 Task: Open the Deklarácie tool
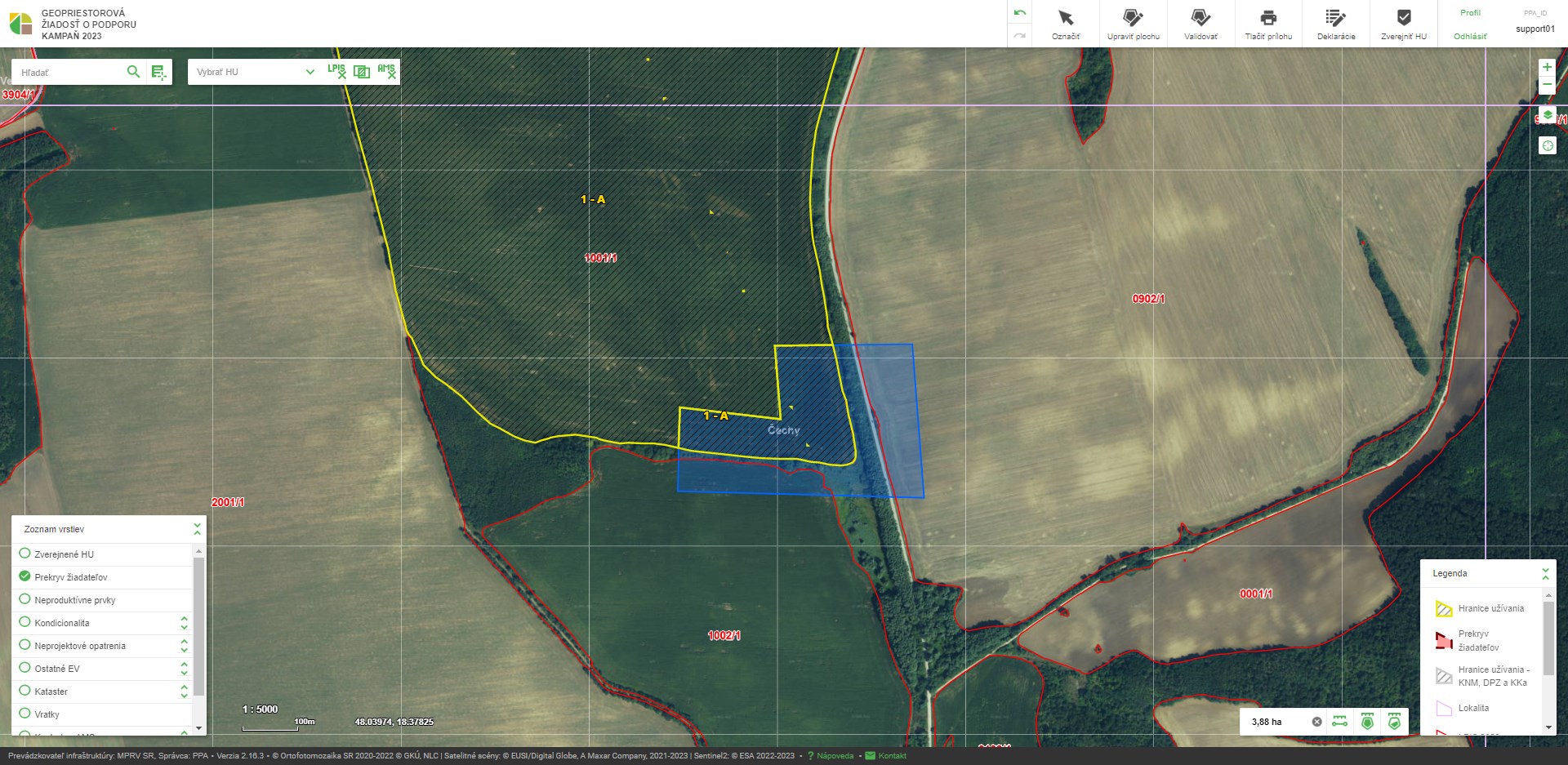(x=1336, y=24)
